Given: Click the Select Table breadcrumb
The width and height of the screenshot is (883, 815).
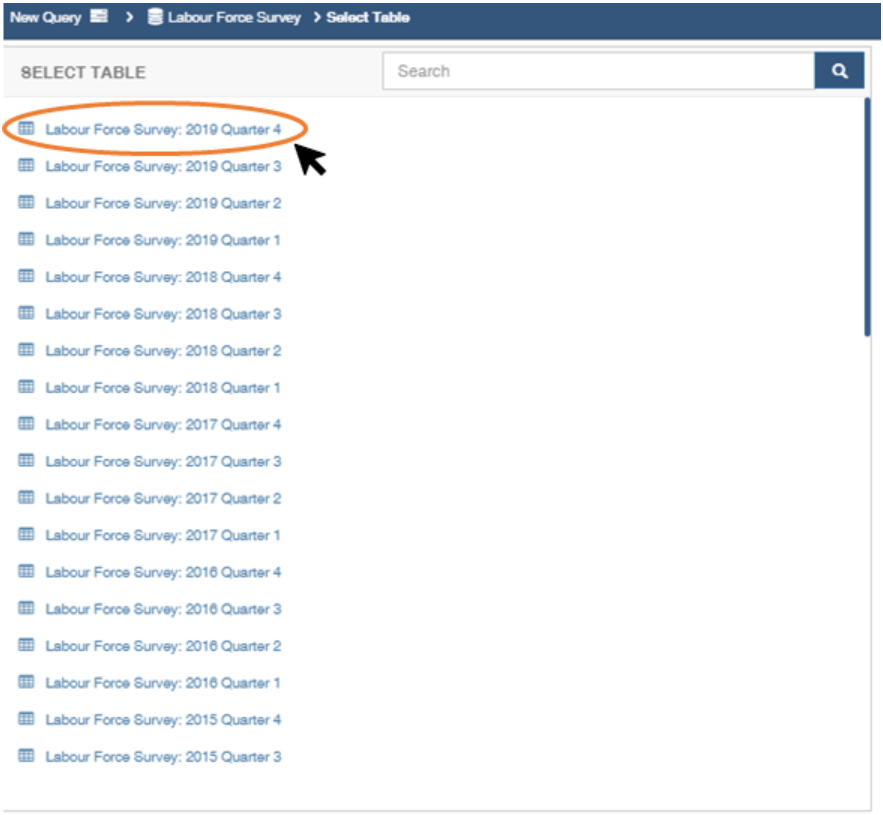Looking at the screenshot, I should (368, 17).
